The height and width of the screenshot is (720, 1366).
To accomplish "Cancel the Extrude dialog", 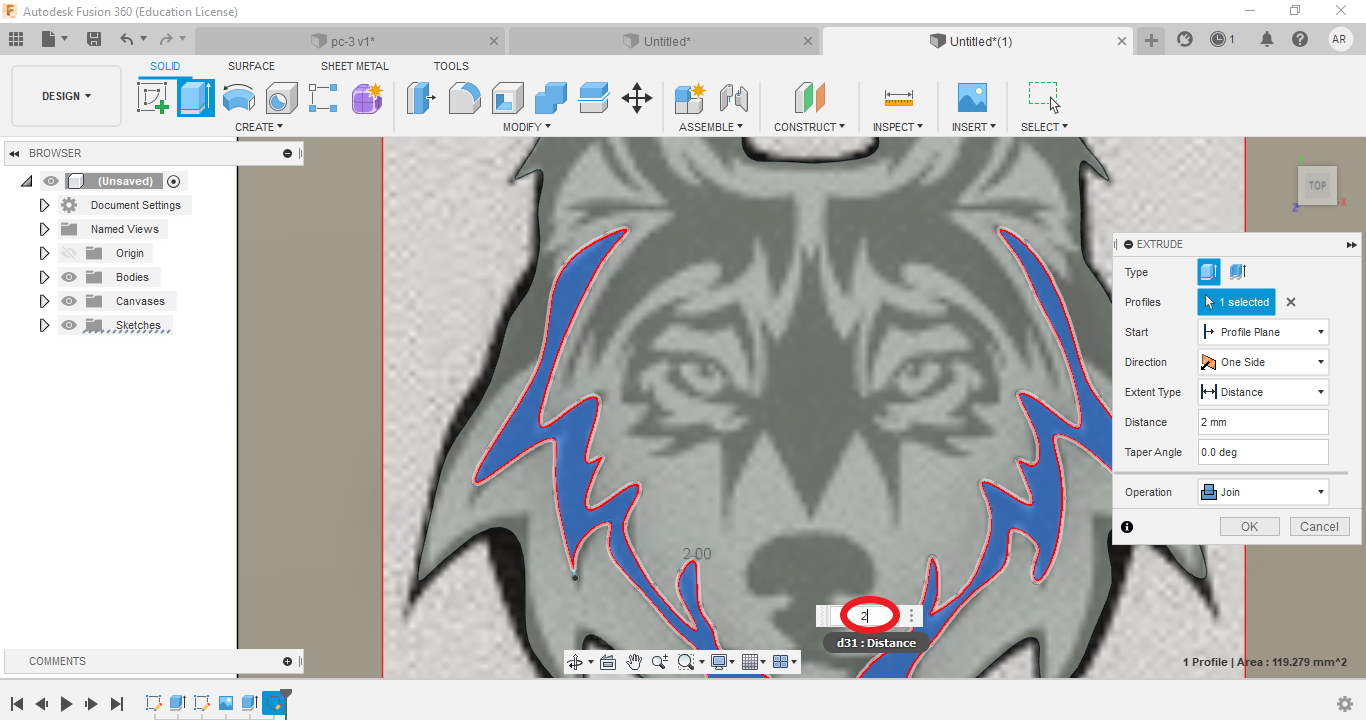I will [x=1319, y=527].
